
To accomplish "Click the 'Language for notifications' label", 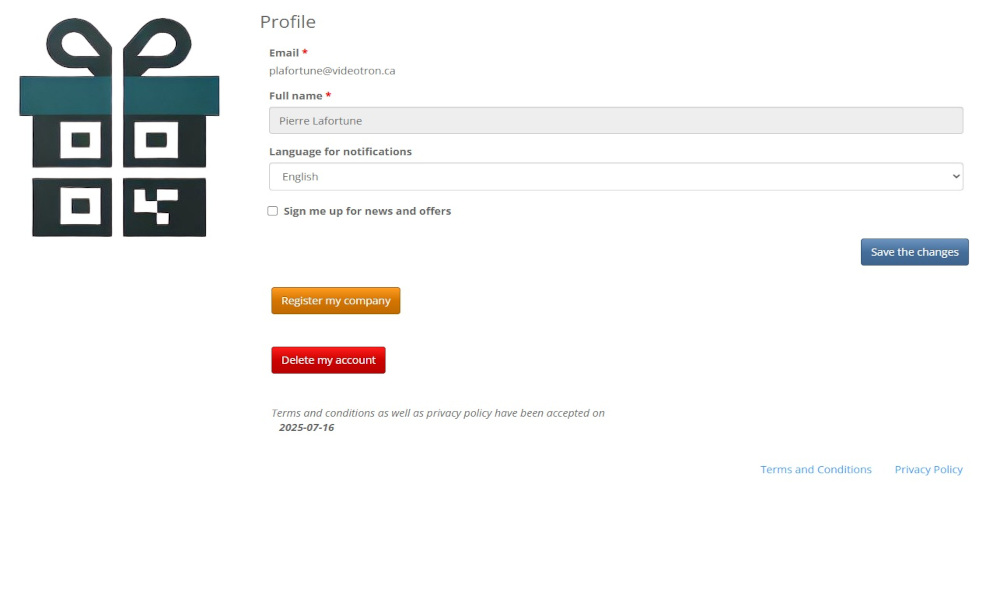I will click(x=340, y=152).
